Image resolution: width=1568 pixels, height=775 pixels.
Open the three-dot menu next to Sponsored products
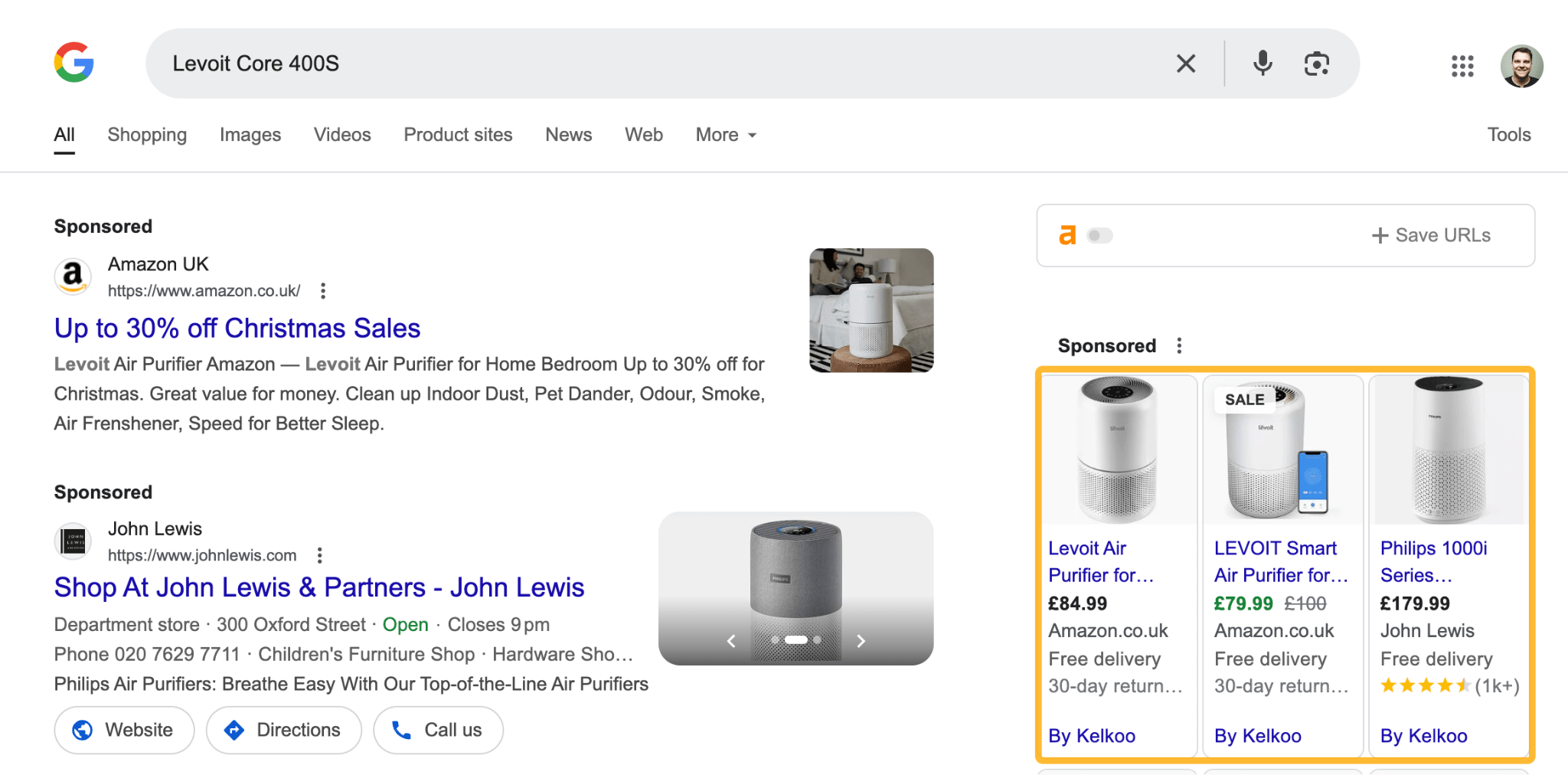[1179, 345]
